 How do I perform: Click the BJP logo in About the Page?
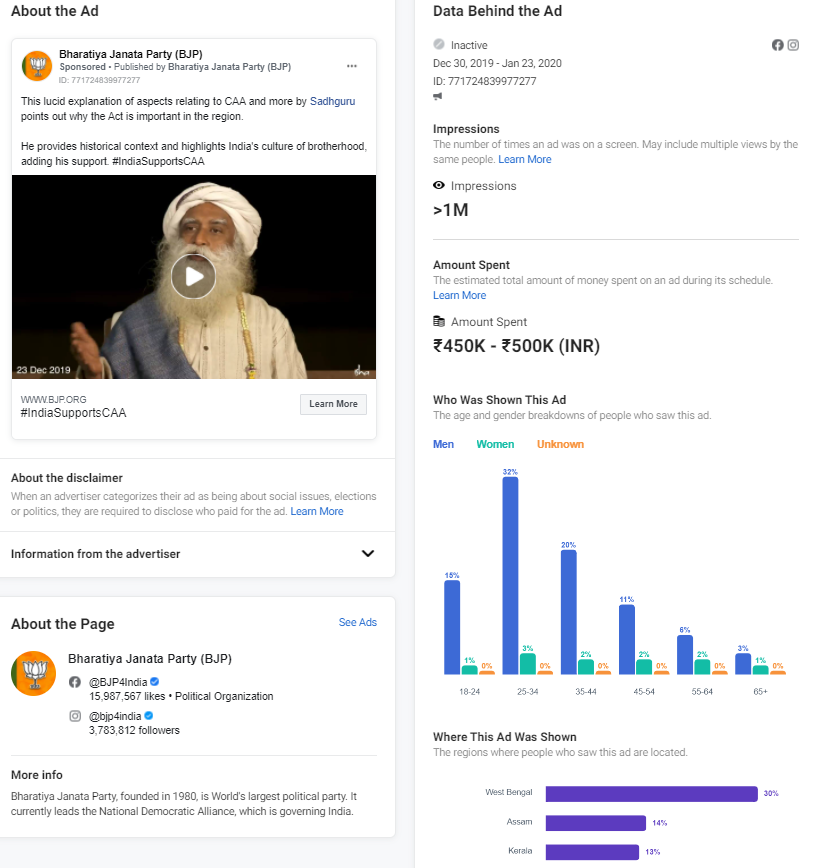[x=35, y=673]
